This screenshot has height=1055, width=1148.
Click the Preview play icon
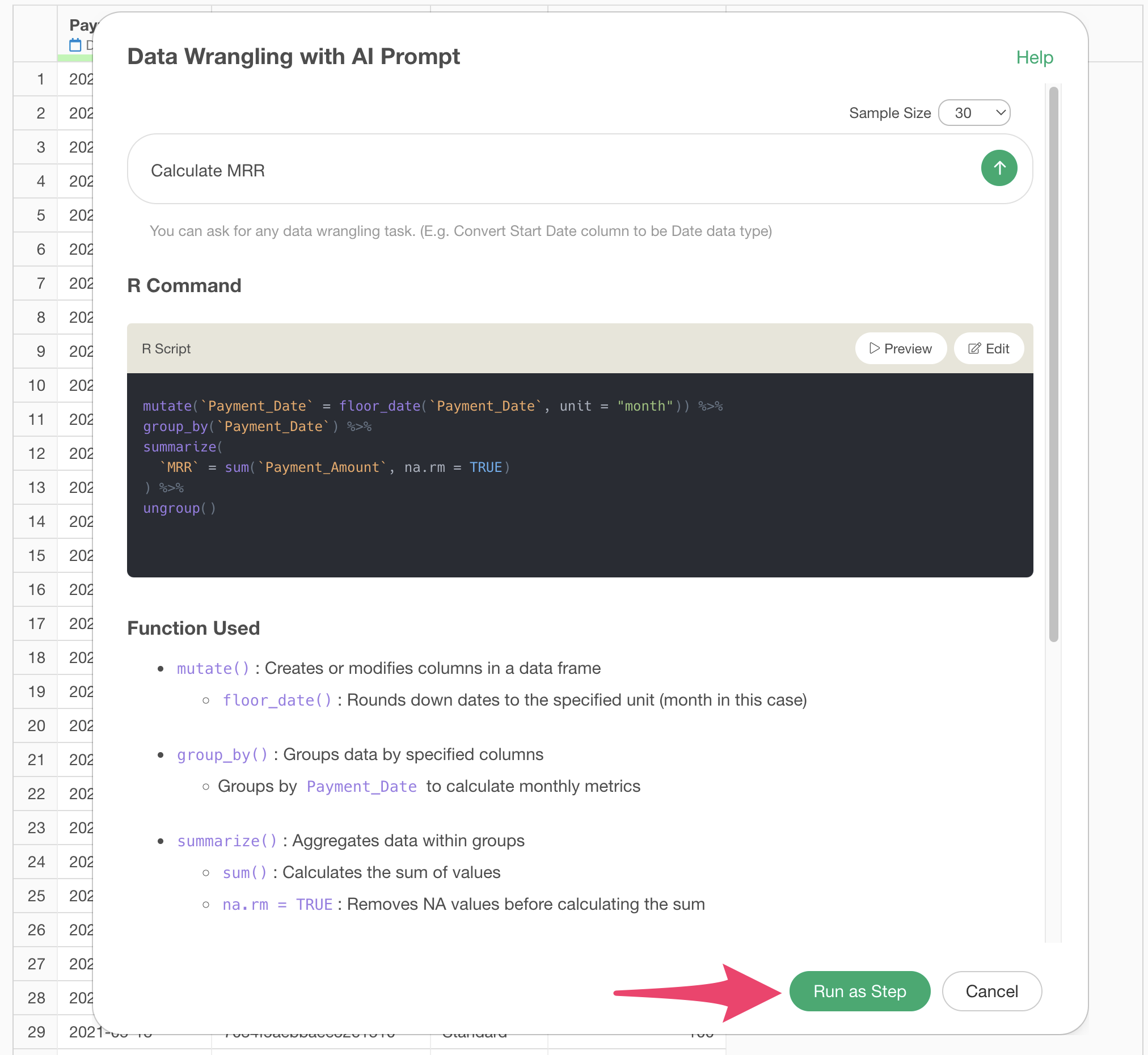click(x=873, y=348)
